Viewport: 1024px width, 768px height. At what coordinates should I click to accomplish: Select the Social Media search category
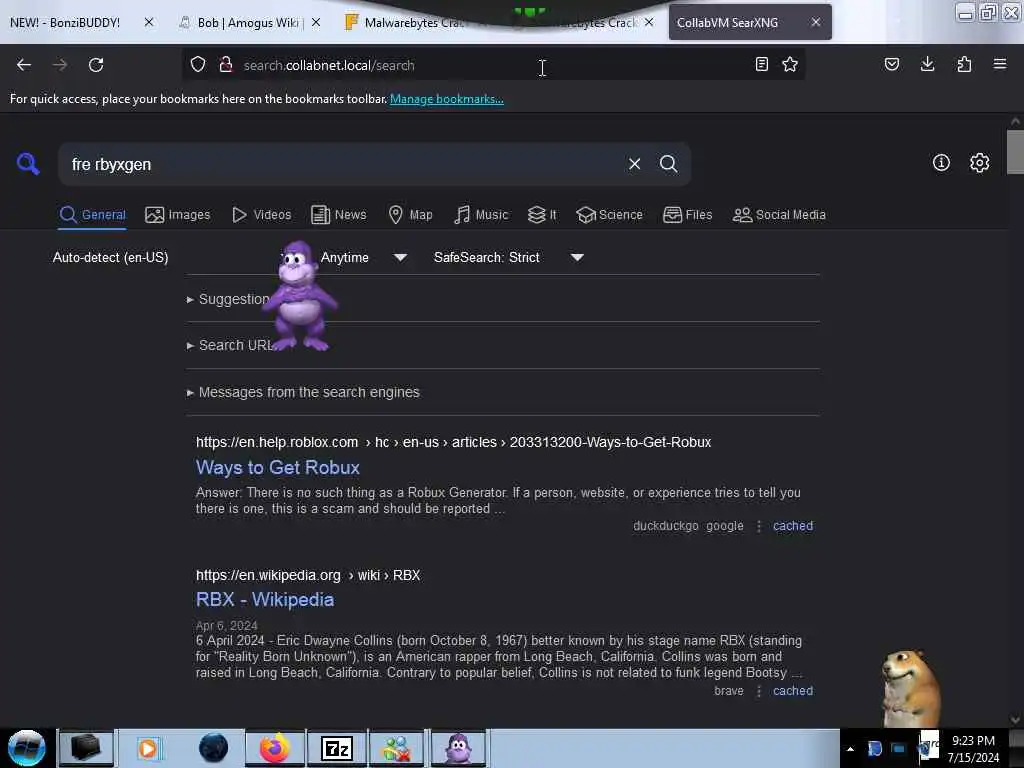click(x=780, y=214)
